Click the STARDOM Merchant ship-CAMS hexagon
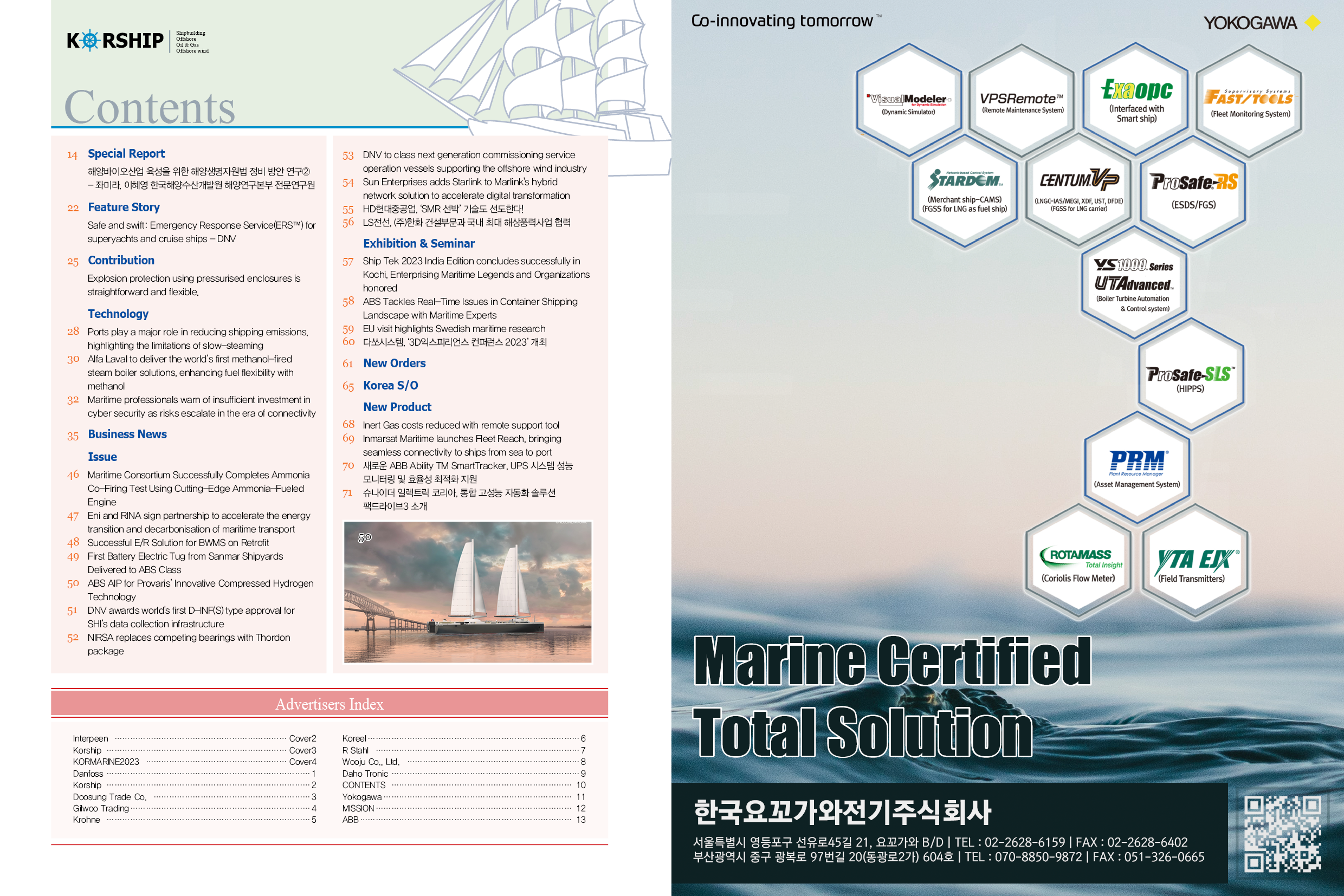This screenshot has width=1344, height=896. pyautogui.click(x=965, y=191)
